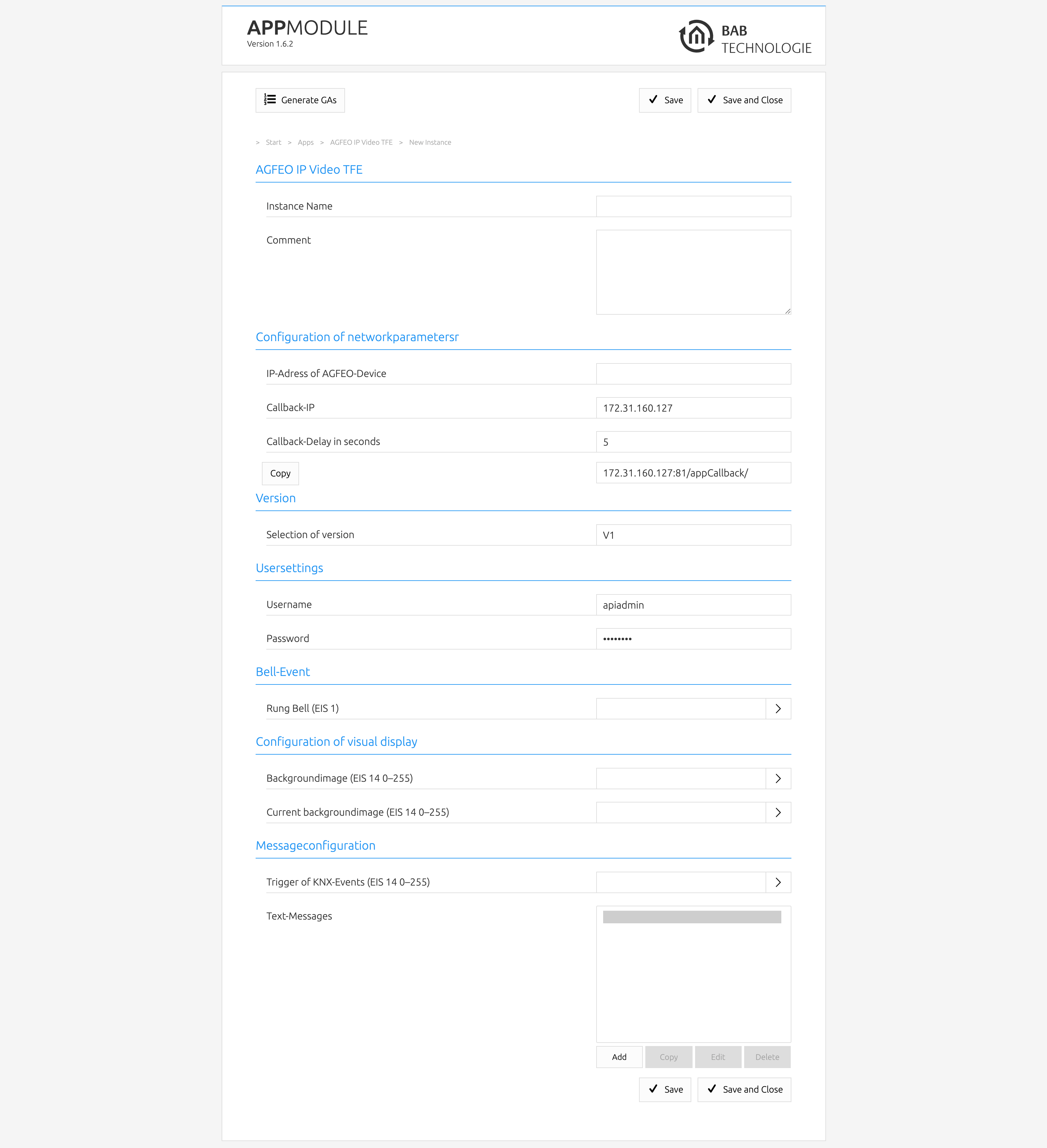Open address picker arrow for Backgroundimage
Screen dimensions: 1047x1148
pyautogui.click(x=778, y=779)
